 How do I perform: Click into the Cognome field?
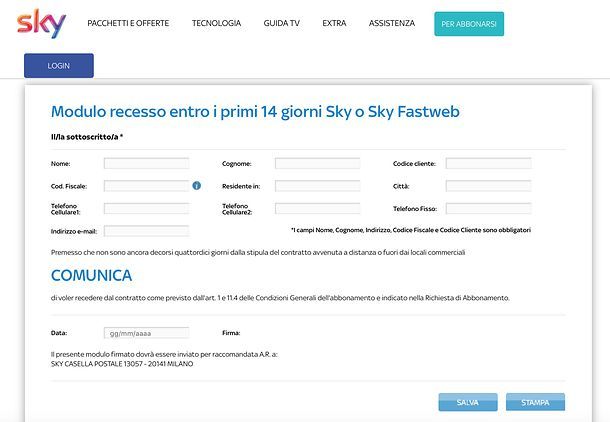click(x=317, y=163)
